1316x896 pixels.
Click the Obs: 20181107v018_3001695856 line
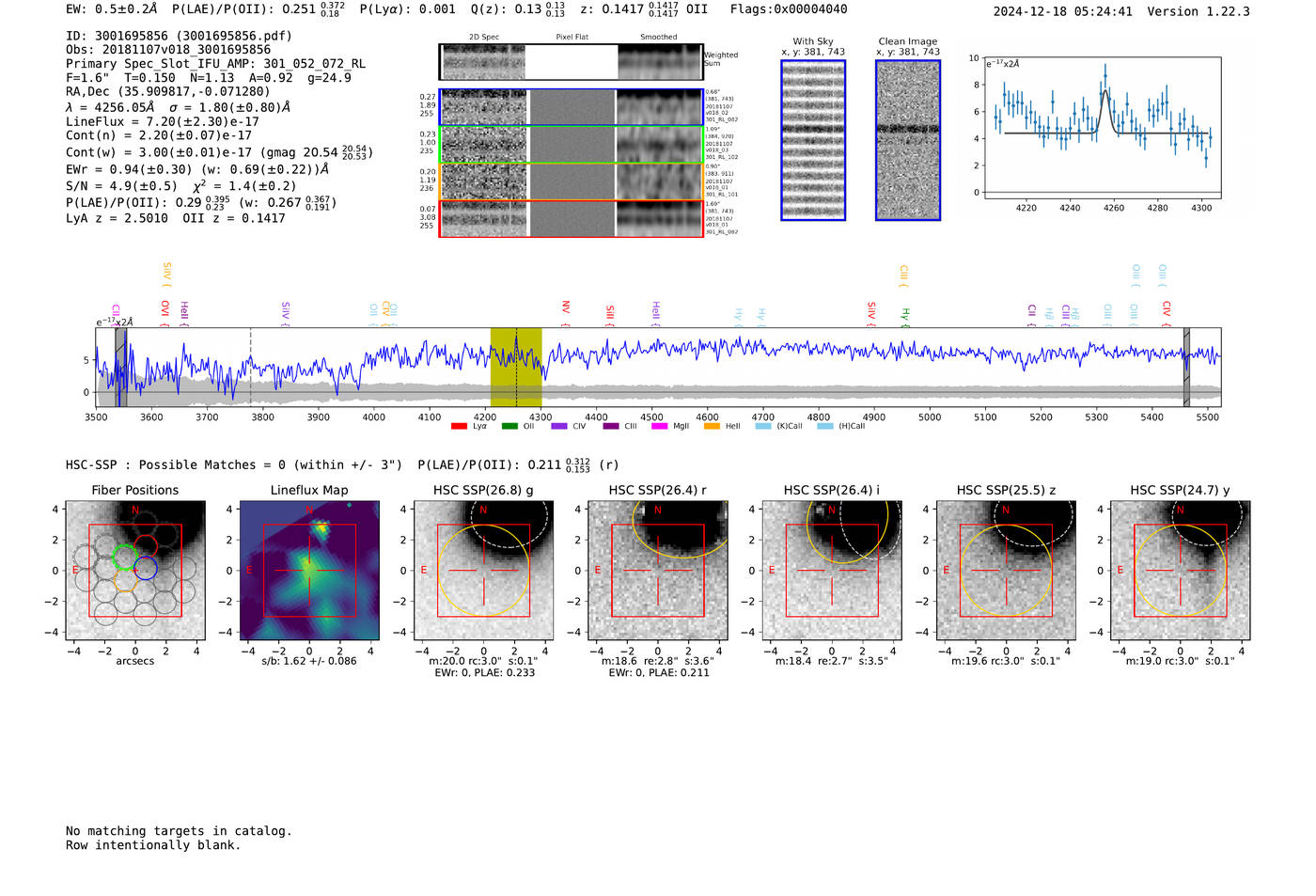coord(168,50)
